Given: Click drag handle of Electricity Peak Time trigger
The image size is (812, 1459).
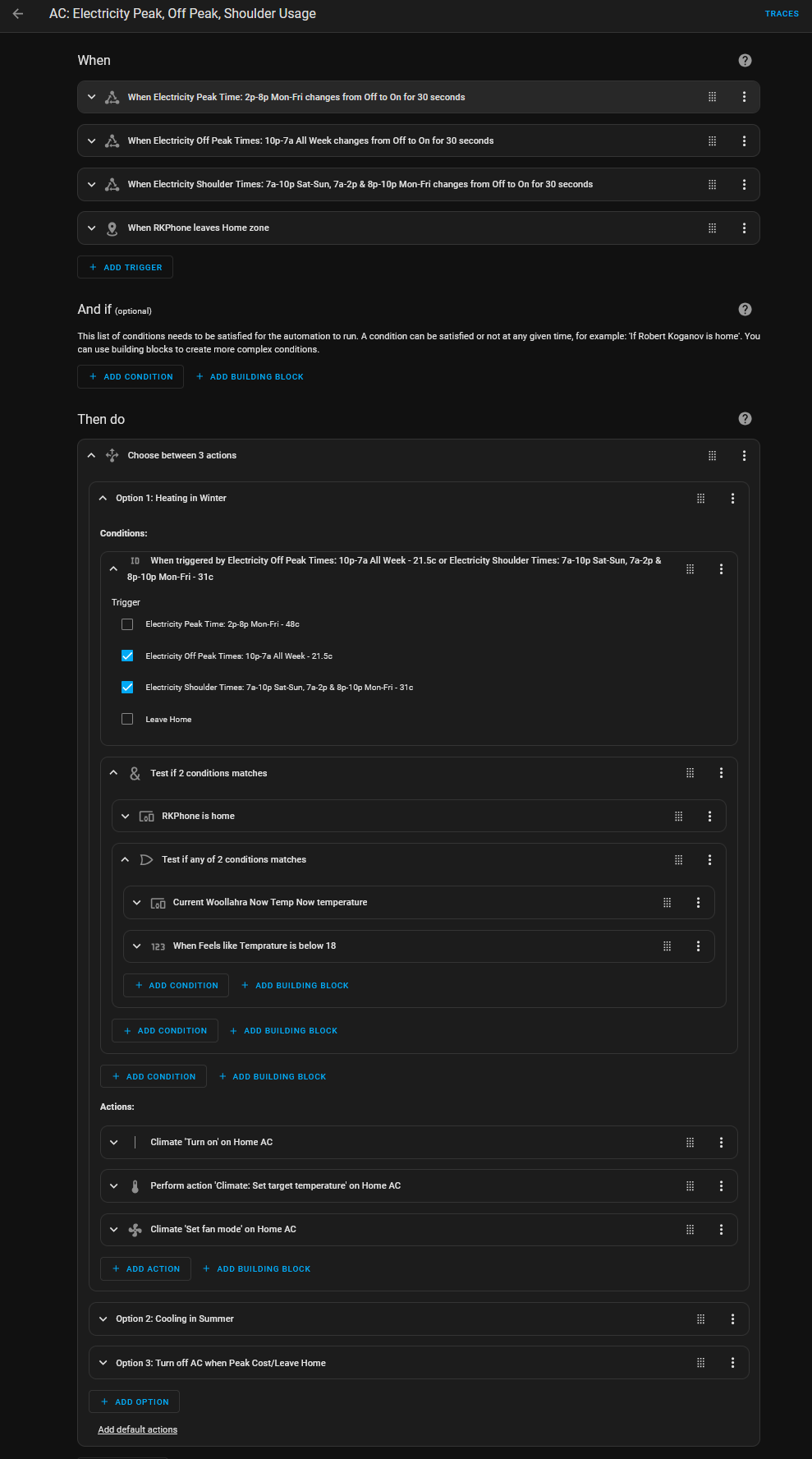Looking at the screenshot, I should click(x=712, y=97).
